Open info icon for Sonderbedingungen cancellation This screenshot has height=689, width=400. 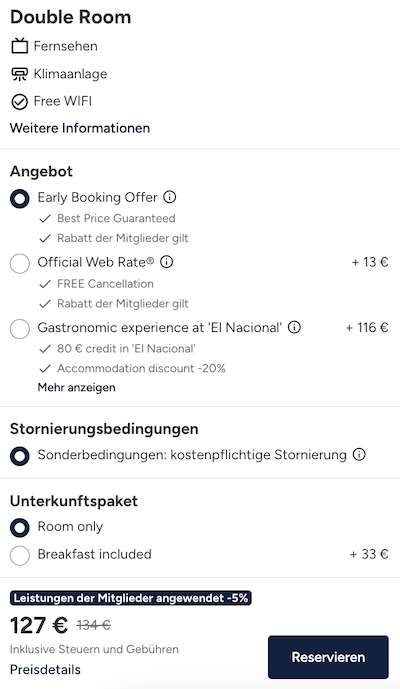pyautogui.click(x=359, y=454)
